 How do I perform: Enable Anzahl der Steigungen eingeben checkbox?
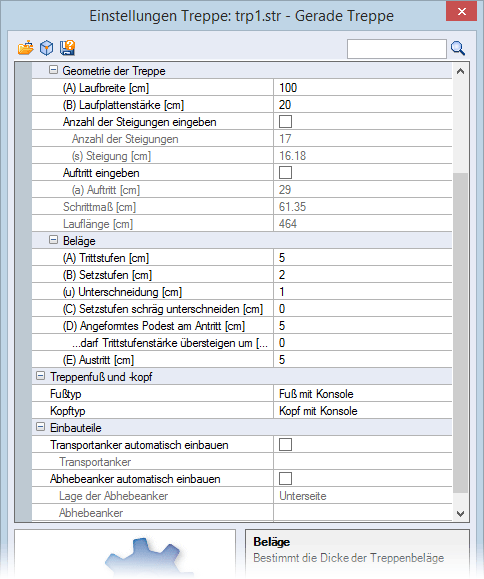(285, 121)
